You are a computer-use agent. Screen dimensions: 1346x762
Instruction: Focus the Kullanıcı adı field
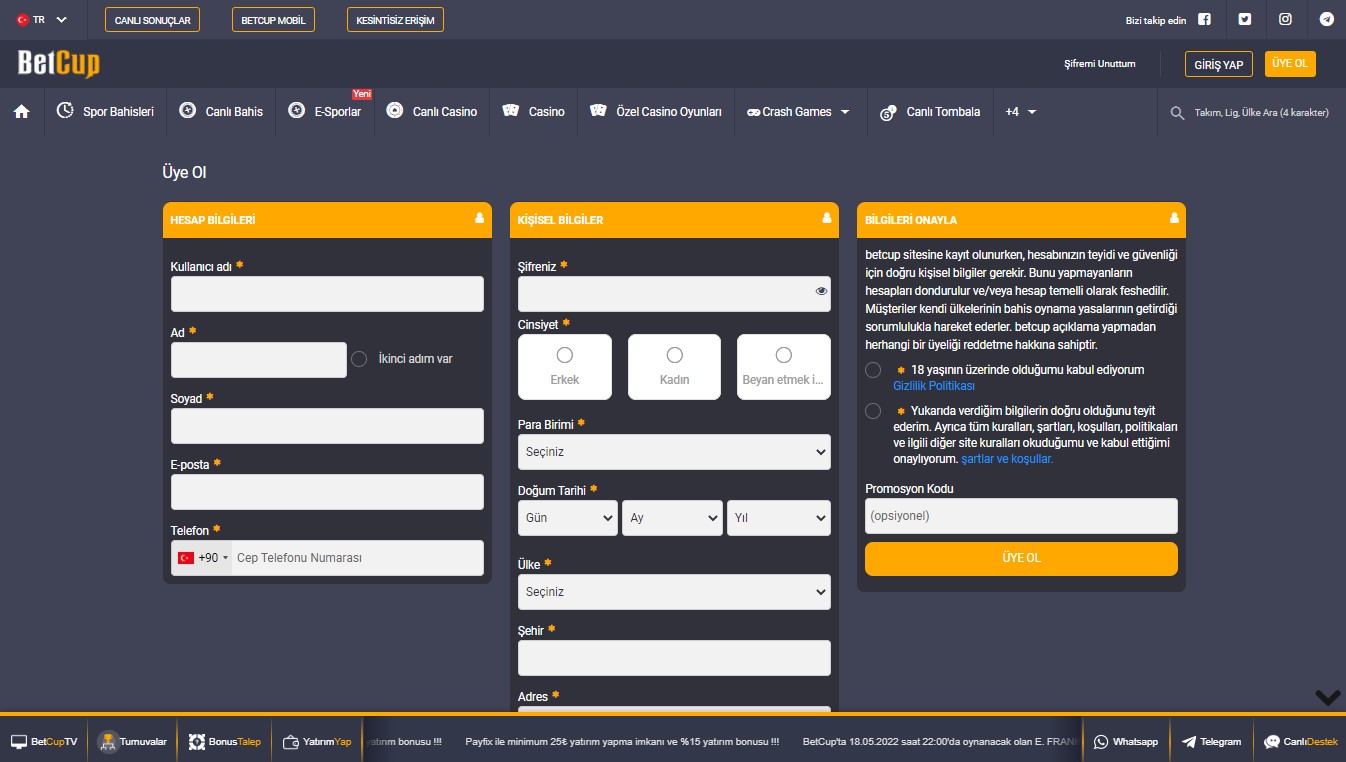327,294
